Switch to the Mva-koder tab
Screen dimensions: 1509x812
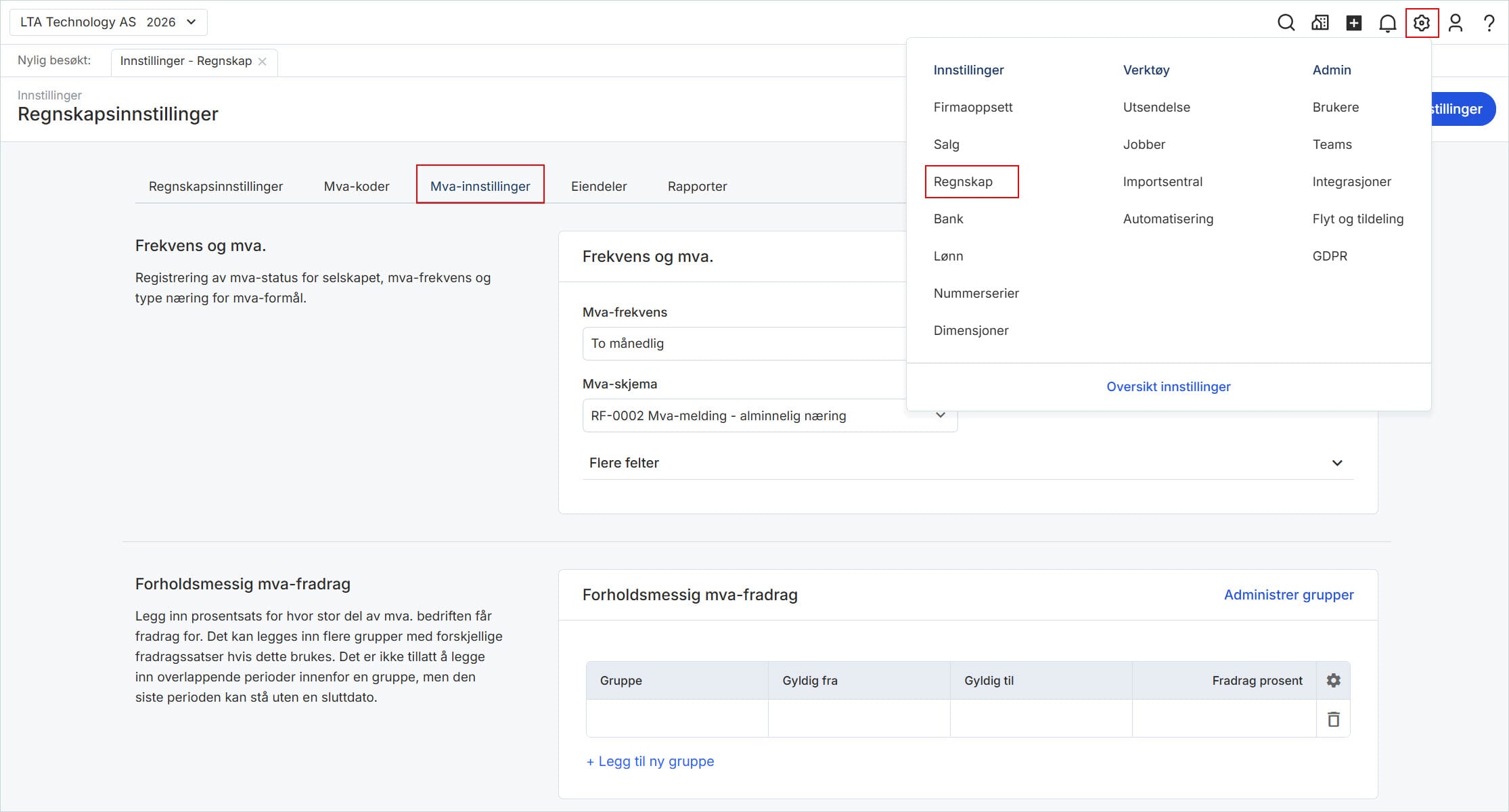click(357, 186)
